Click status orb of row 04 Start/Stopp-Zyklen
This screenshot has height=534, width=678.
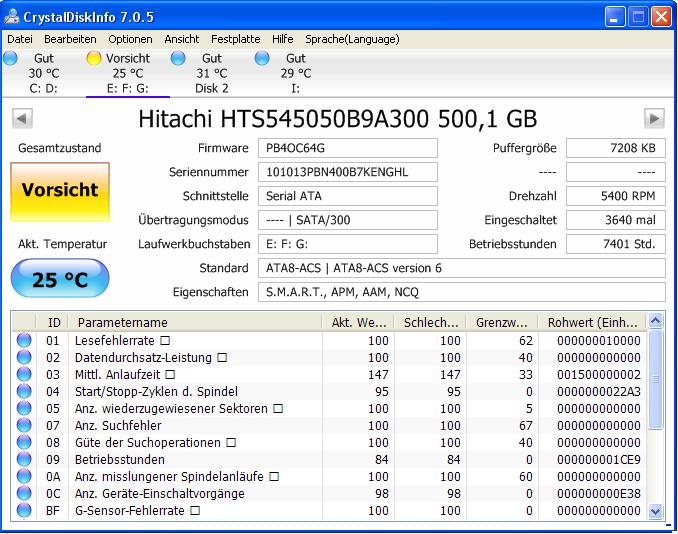click(24, 391)
